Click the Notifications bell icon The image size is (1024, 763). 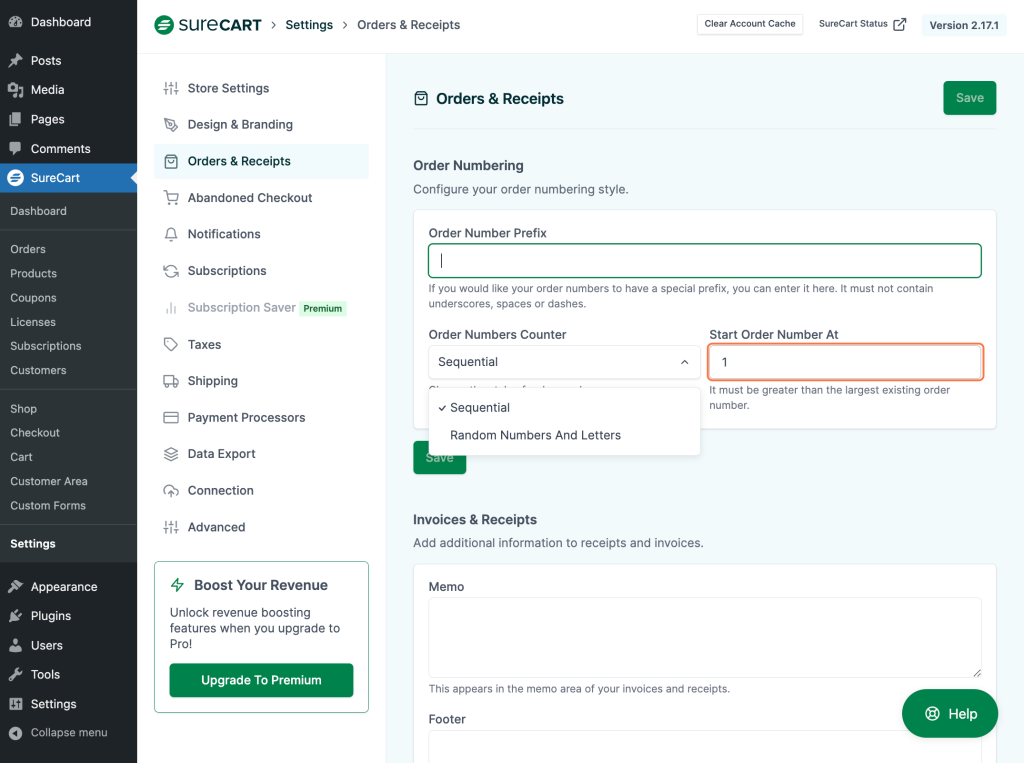click(x=171, y=234)
